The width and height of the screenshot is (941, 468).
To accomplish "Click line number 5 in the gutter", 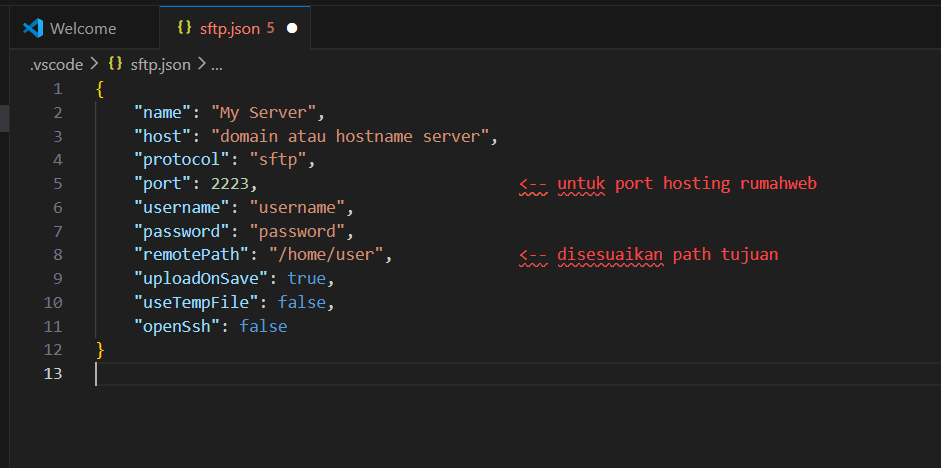I will pos(57,184).
